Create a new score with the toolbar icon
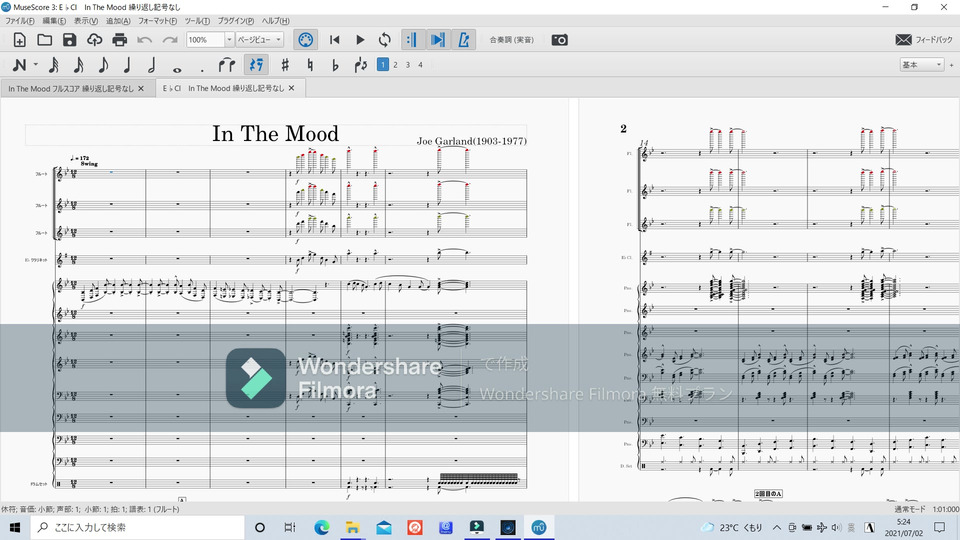 coord(20,40)
